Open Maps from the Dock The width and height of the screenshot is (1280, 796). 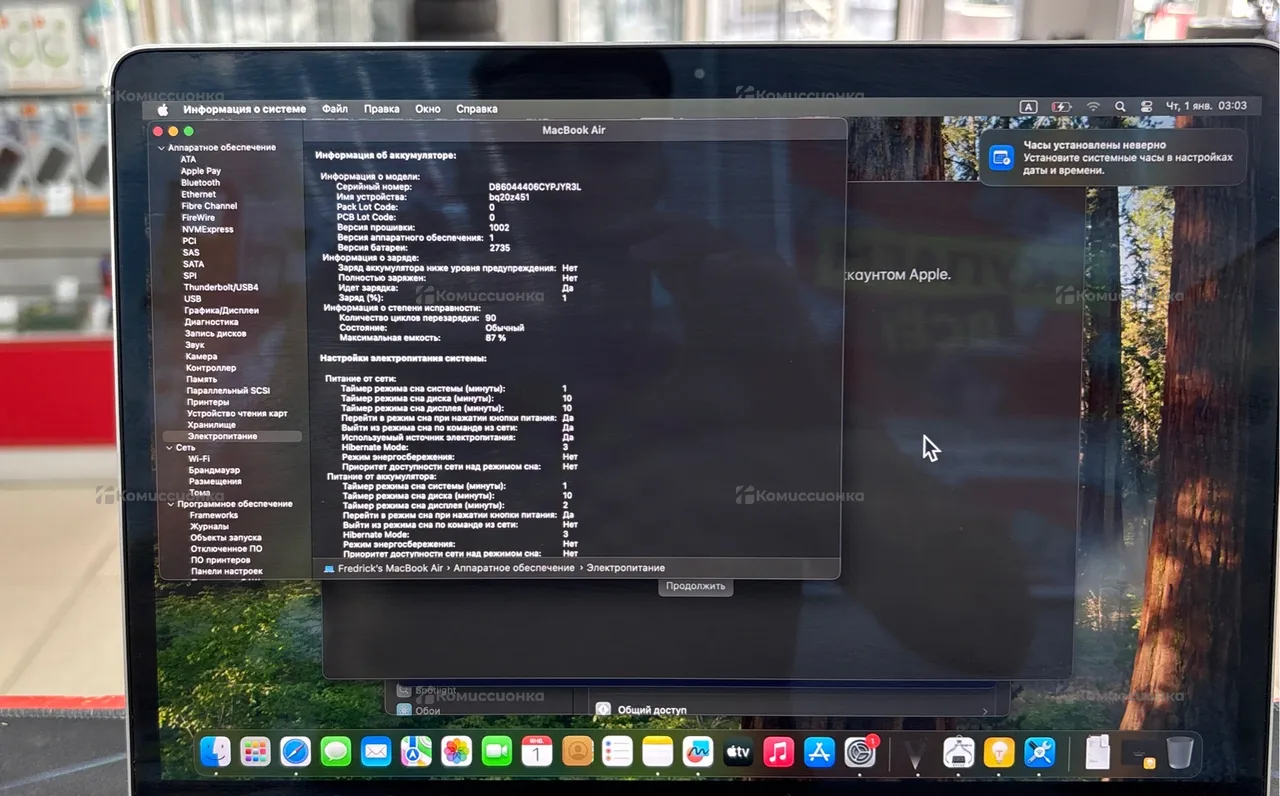[416, 751]
